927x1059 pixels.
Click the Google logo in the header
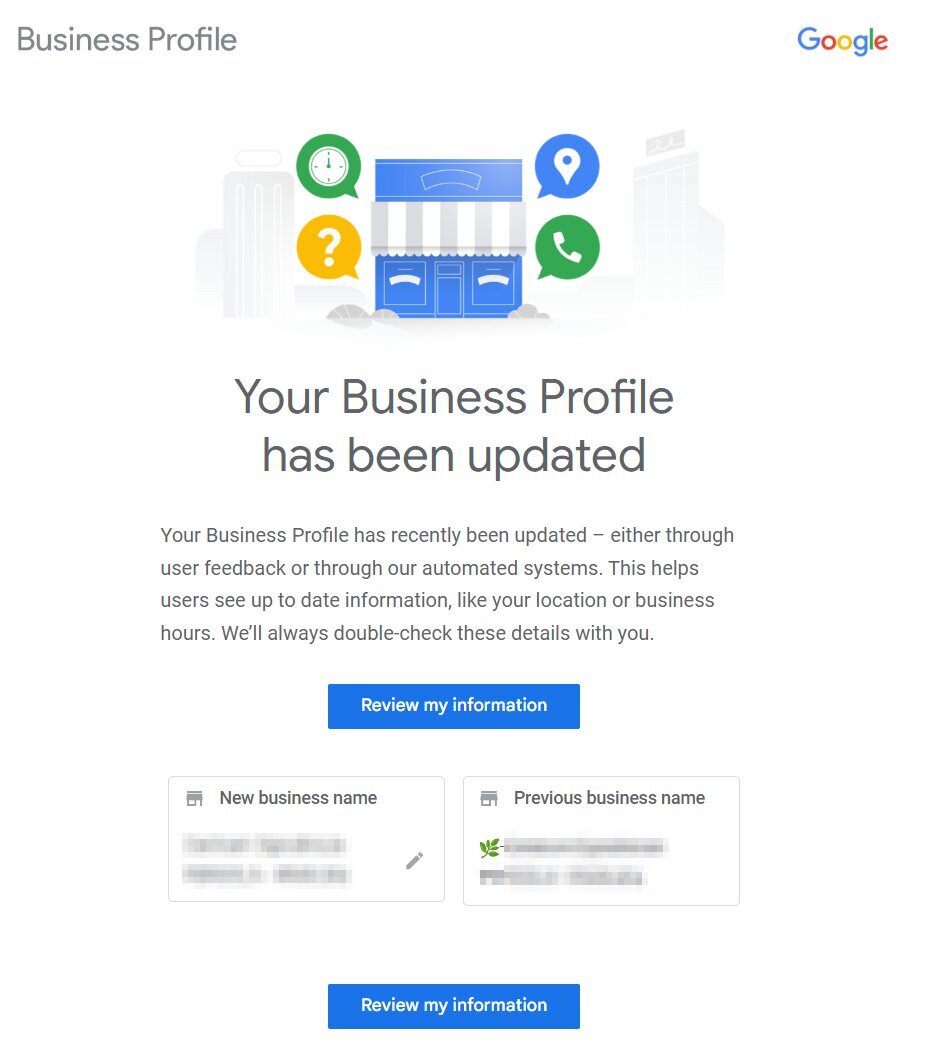(842, 41)
